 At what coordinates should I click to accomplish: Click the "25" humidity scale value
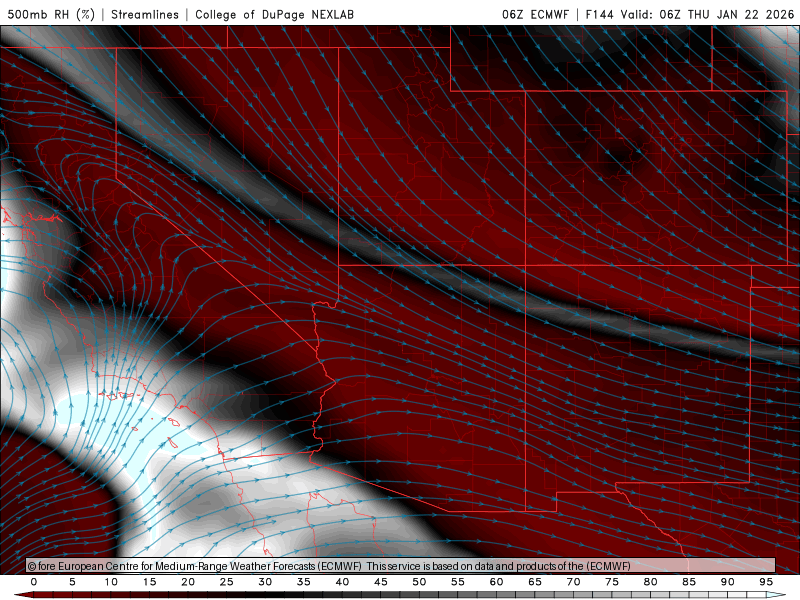(x=226, y=582)
